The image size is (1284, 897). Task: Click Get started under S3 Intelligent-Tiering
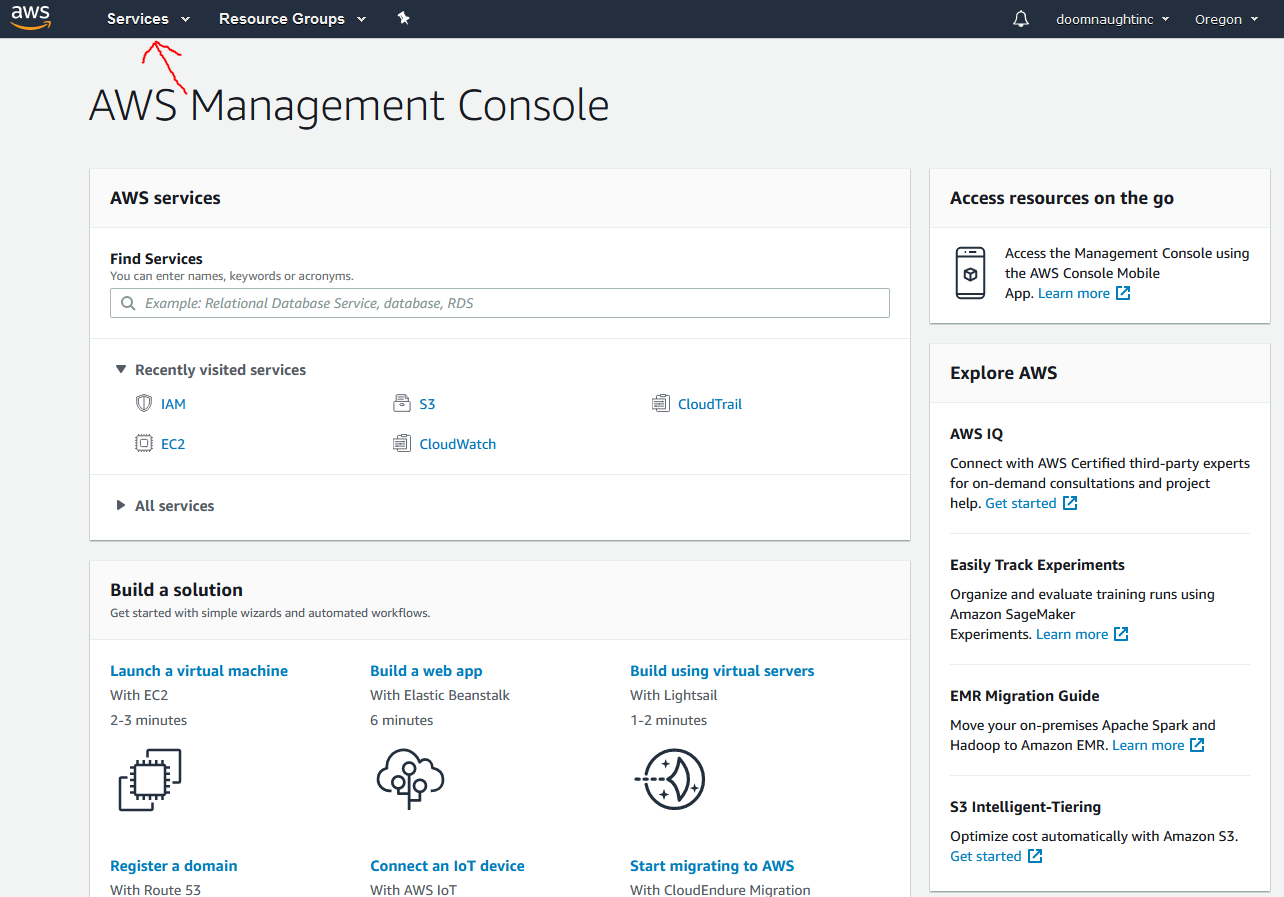[986, 856]
